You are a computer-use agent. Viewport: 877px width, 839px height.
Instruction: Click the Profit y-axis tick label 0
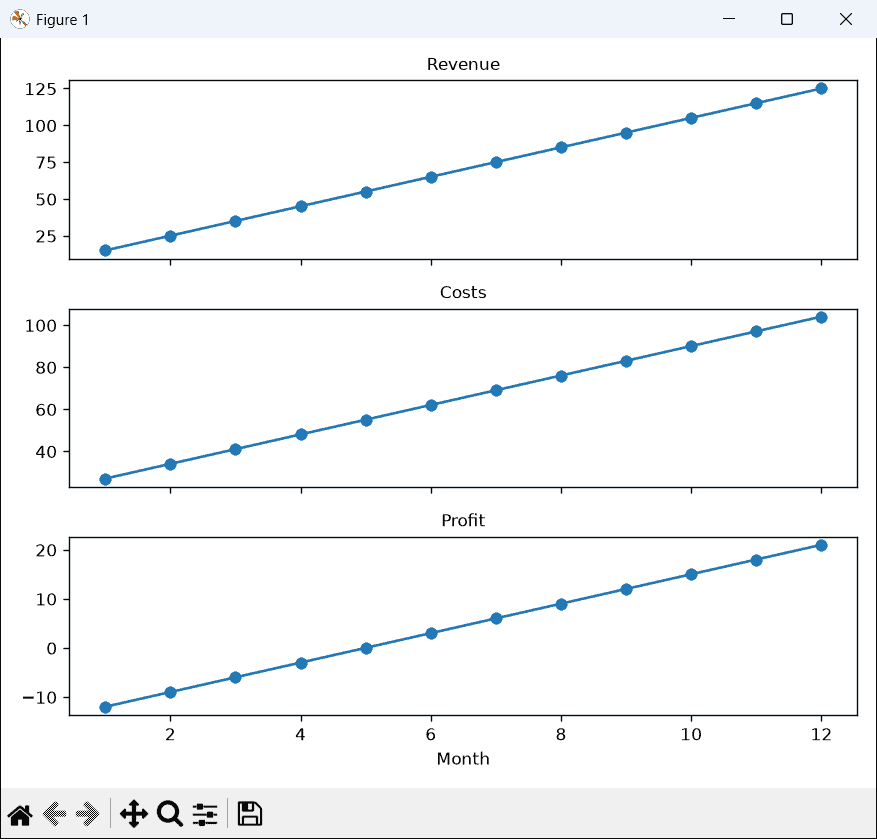coord(51,649)
